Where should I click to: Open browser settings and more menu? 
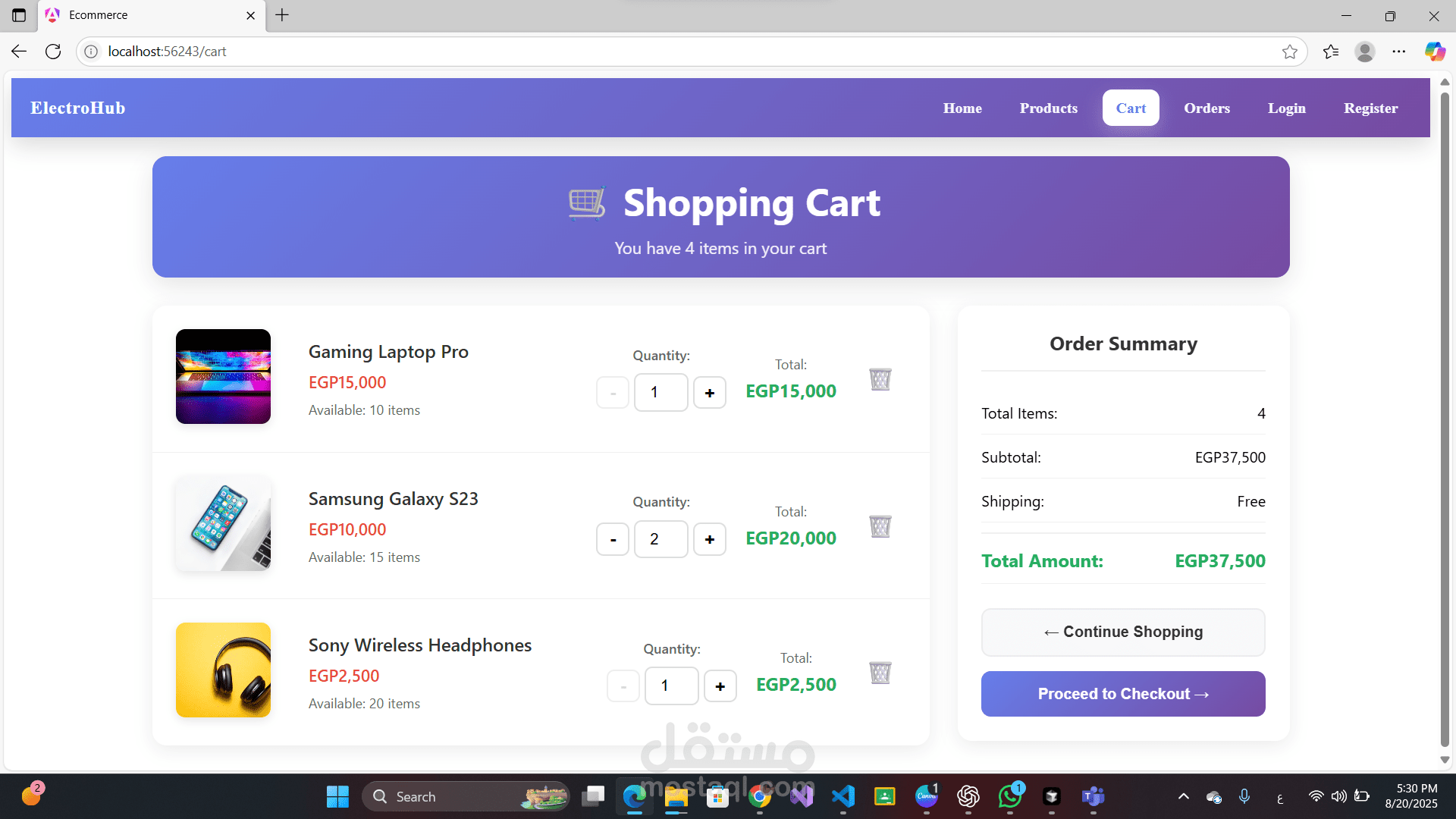pos(1398,52)
